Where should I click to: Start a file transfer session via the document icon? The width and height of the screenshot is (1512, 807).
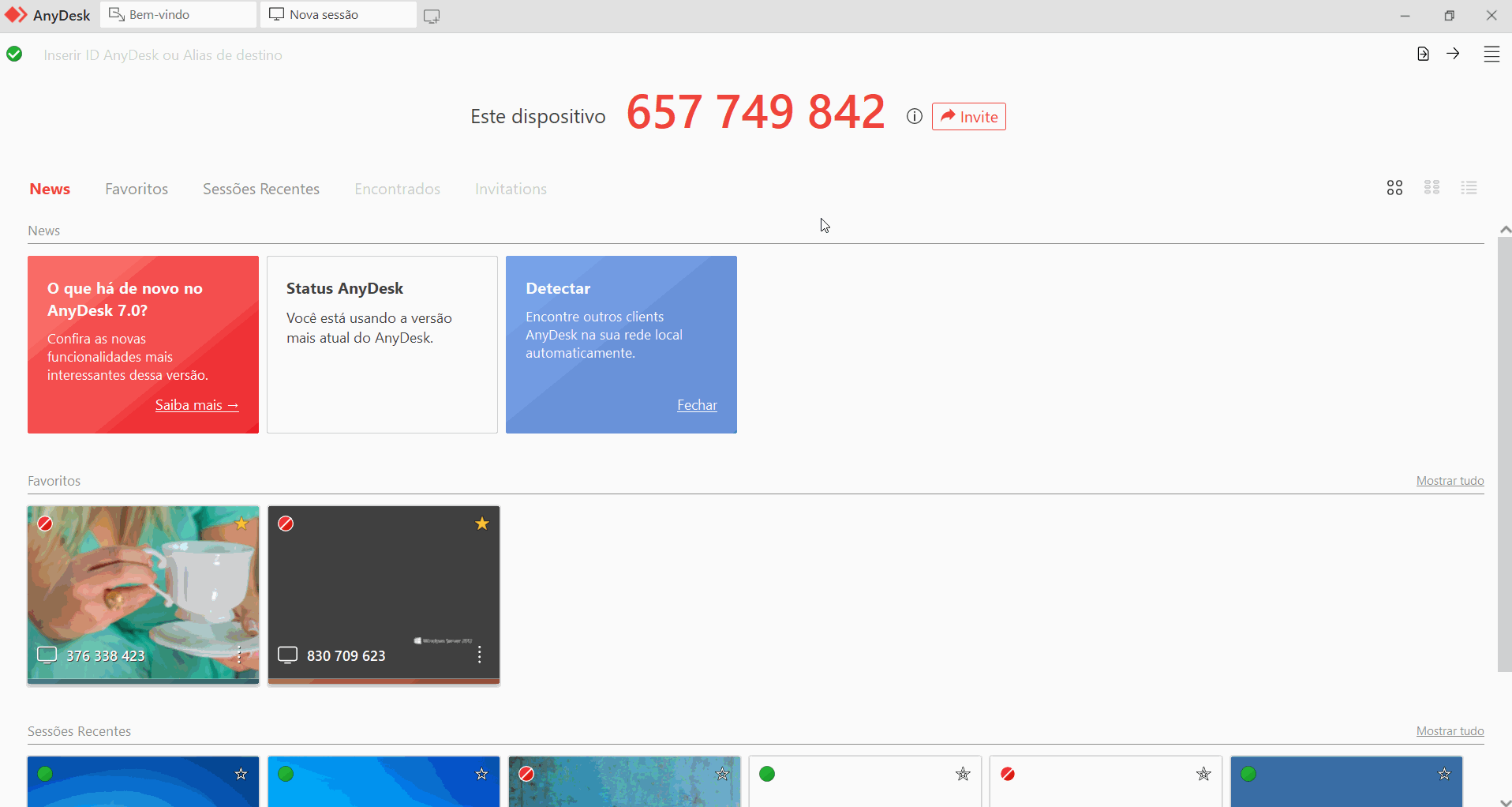pos(1423,54)
